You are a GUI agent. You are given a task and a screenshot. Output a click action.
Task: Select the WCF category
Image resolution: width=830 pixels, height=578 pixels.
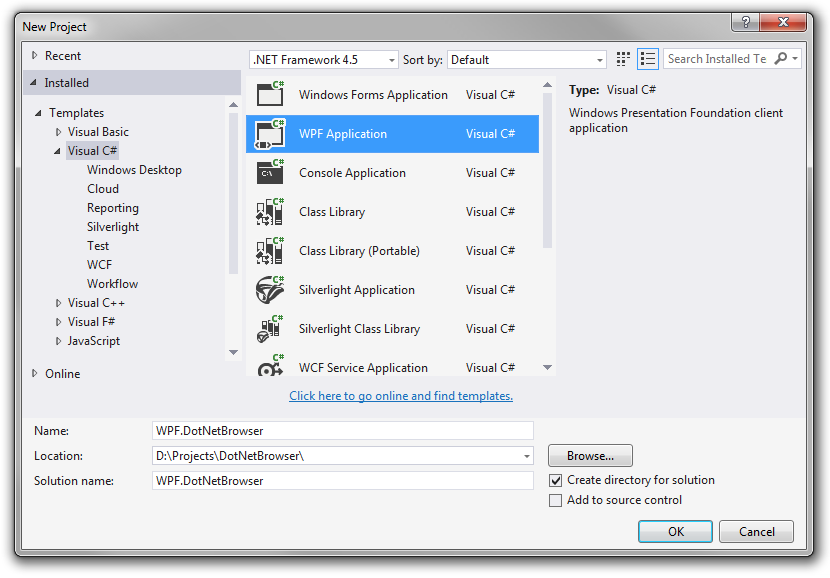[x=100, y=265]
